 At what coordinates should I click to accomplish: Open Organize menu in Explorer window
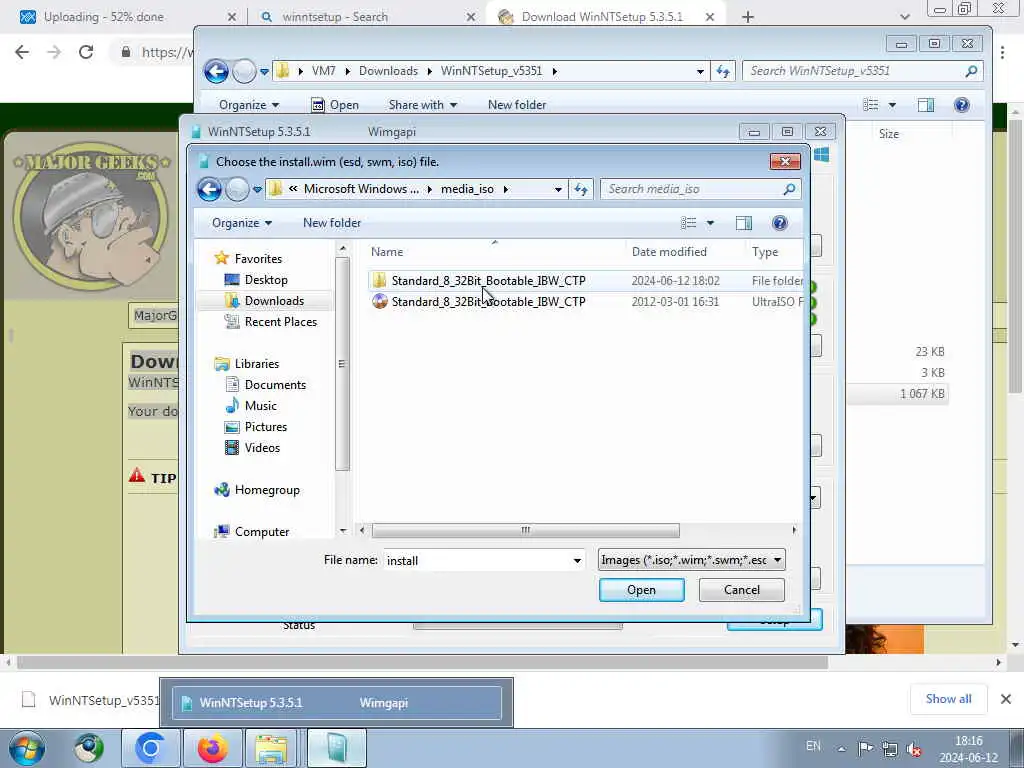[249, 105]
